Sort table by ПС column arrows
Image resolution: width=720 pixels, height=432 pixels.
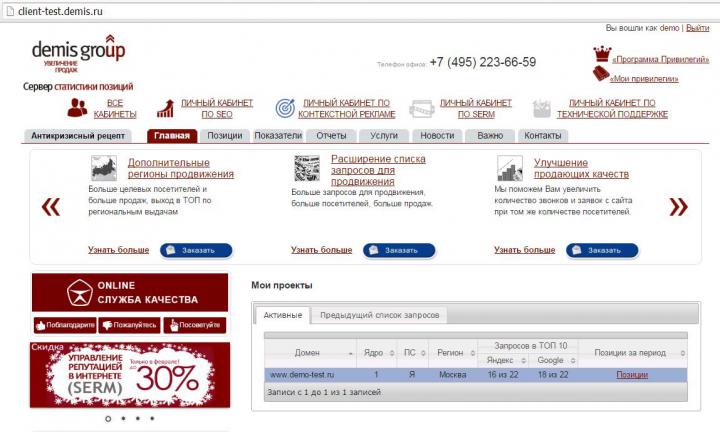pos(423,353)
